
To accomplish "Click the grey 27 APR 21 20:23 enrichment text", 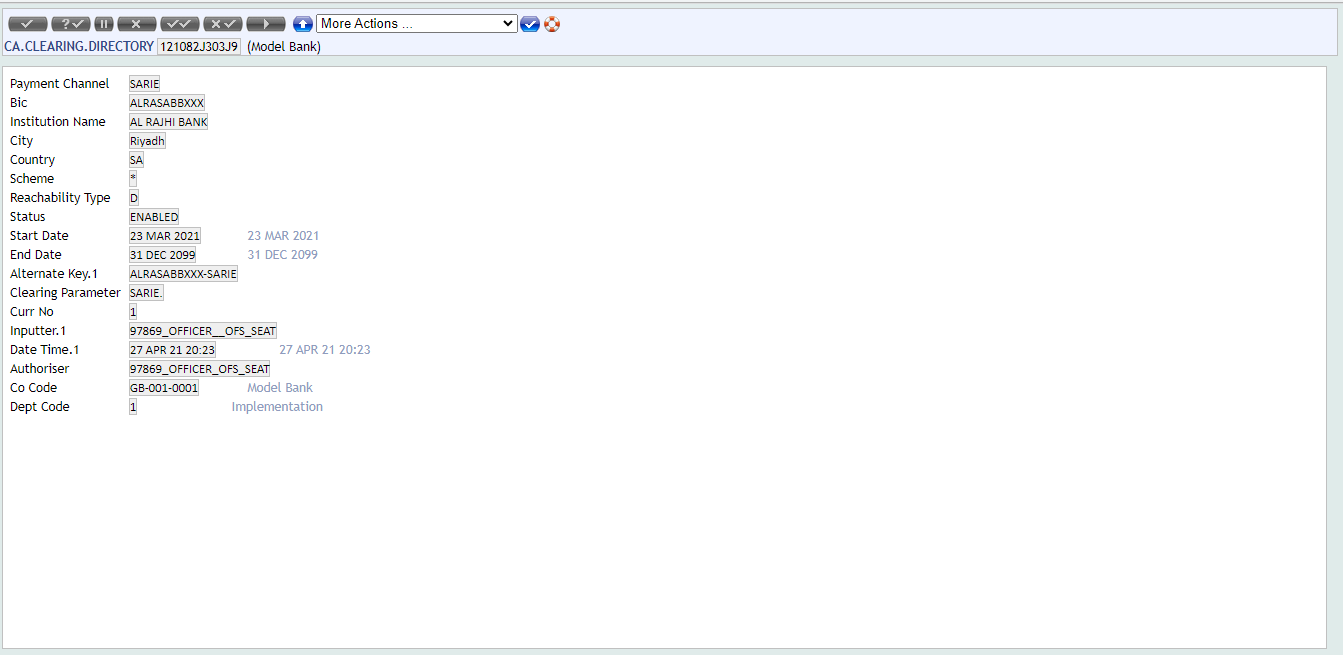I will coord(325,350).
